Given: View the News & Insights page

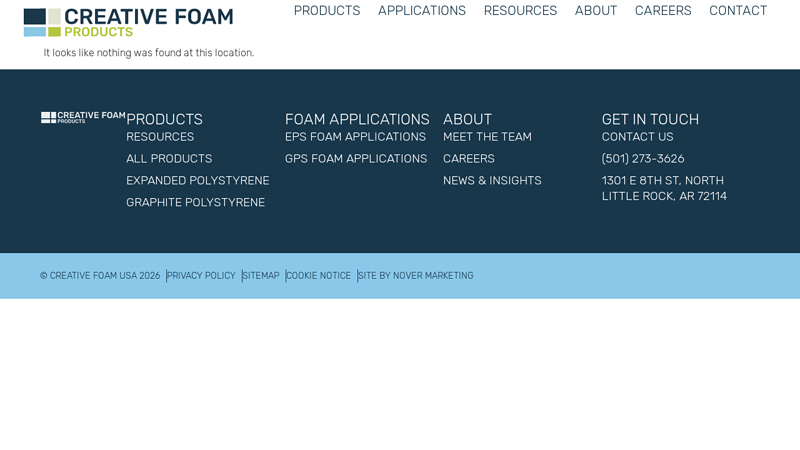Looking at the screenshot, I should 492,181.
